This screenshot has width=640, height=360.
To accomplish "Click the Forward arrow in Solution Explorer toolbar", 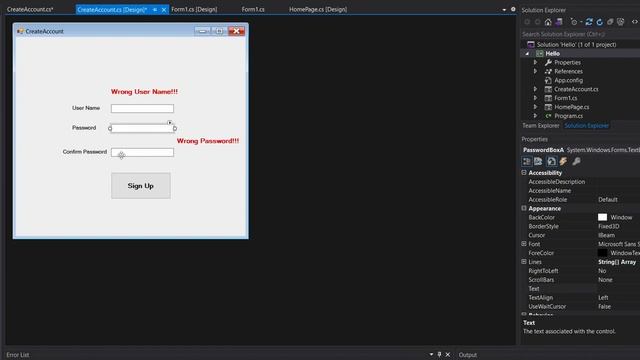I will pyautogui.click(x=538, y=22).
